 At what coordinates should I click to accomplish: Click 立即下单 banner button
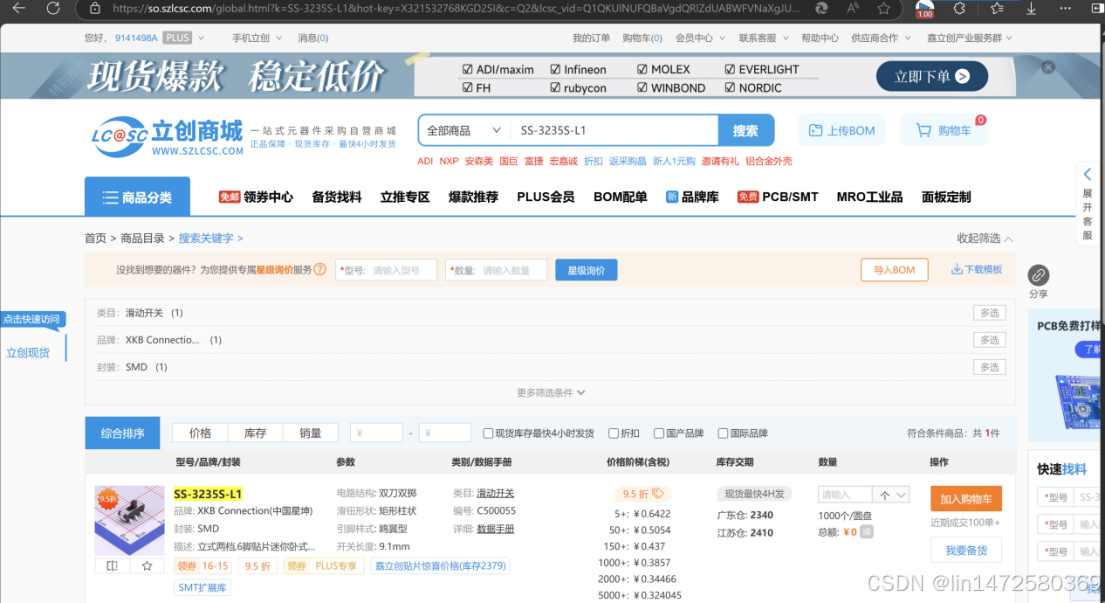point(932,76)
